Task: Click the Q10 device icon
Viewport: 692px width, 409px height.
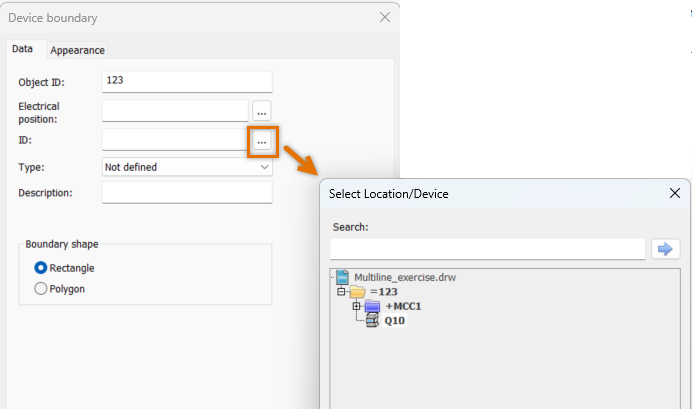Action: [x=372, y=320]
